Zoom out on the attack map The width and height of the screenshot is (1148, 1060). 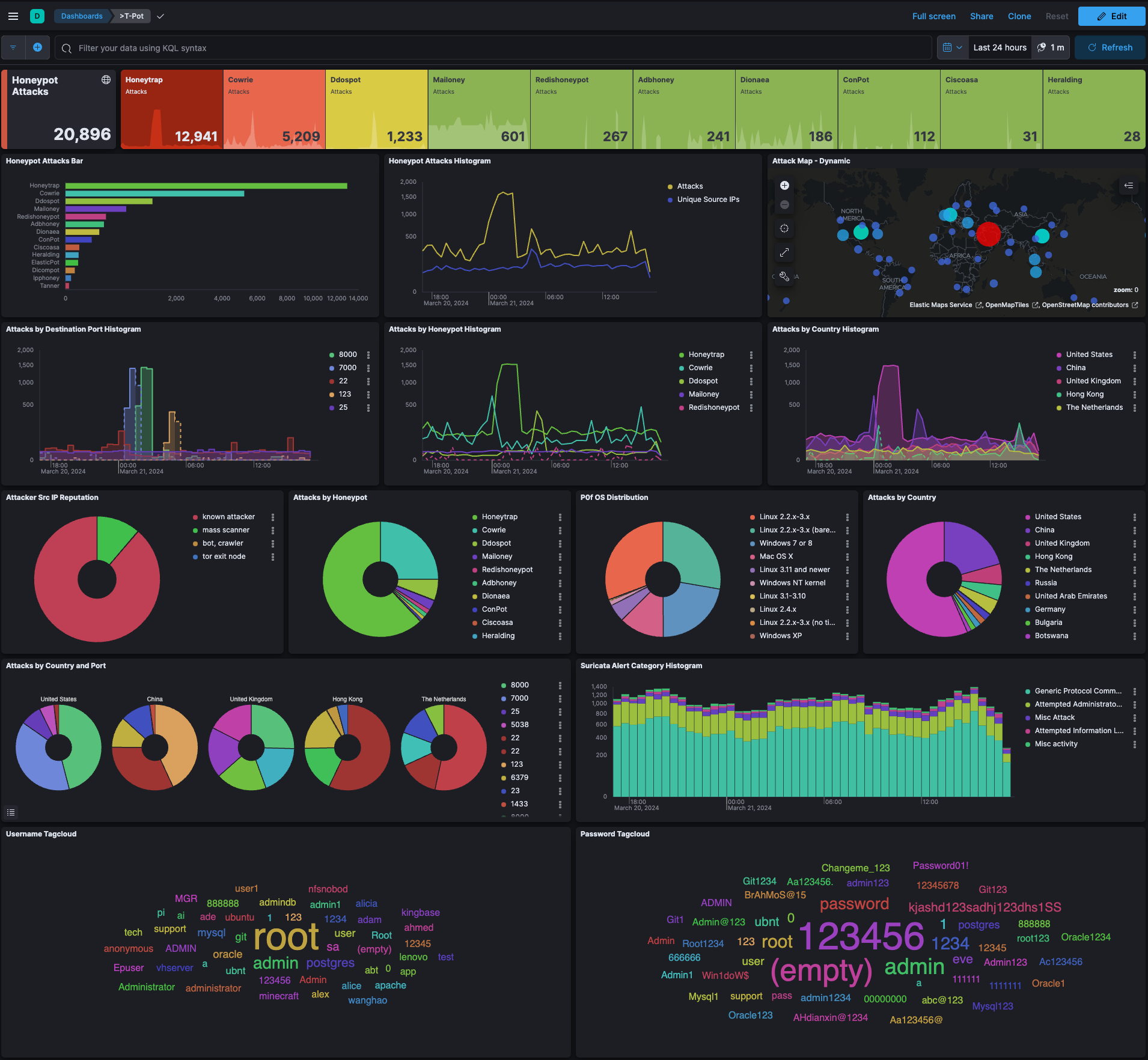[784, 205]
